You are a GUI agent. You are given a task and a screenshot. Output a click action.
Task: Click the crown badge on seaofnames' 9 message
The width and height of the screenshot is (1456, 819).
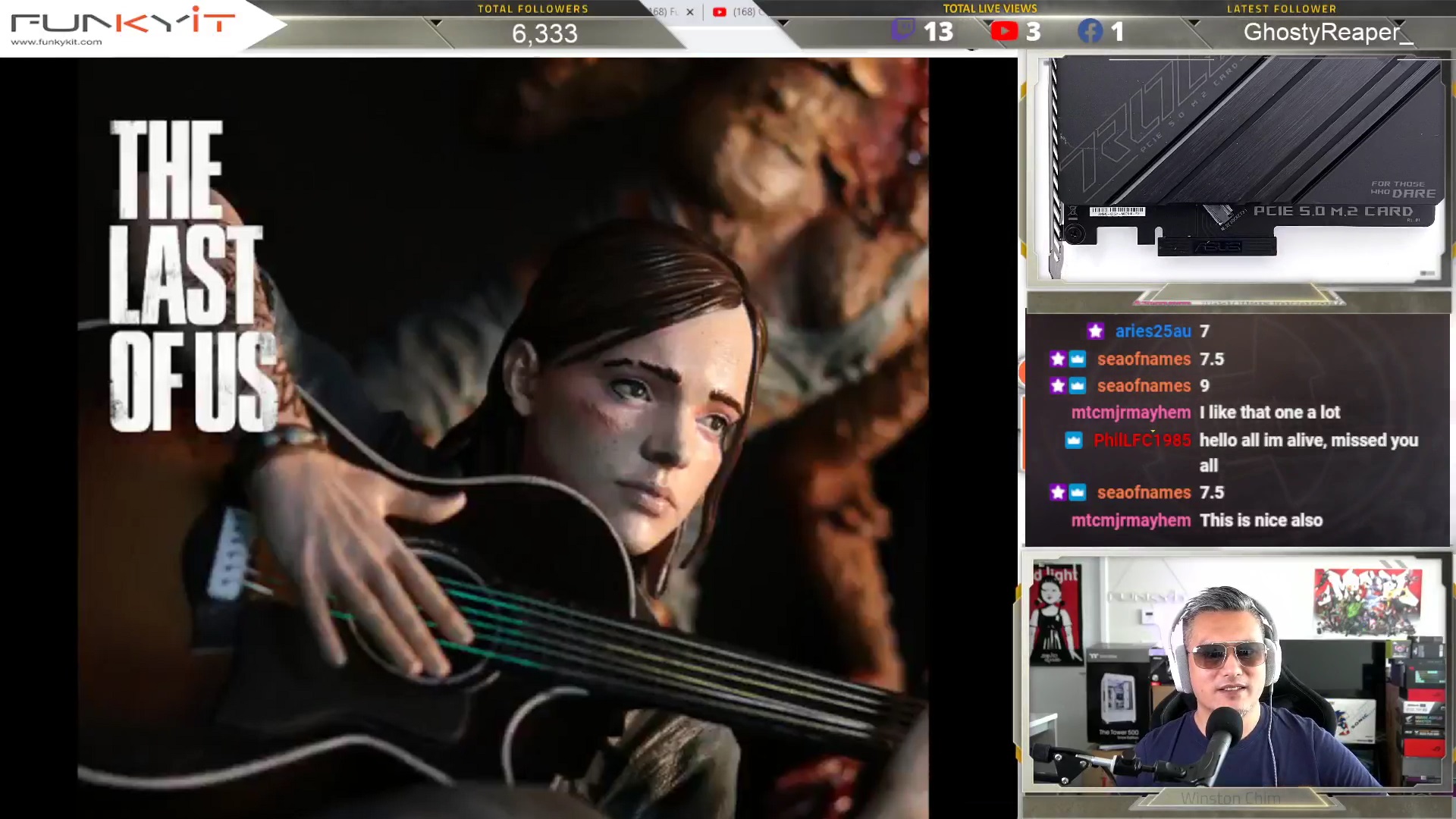pos(1078,386)
